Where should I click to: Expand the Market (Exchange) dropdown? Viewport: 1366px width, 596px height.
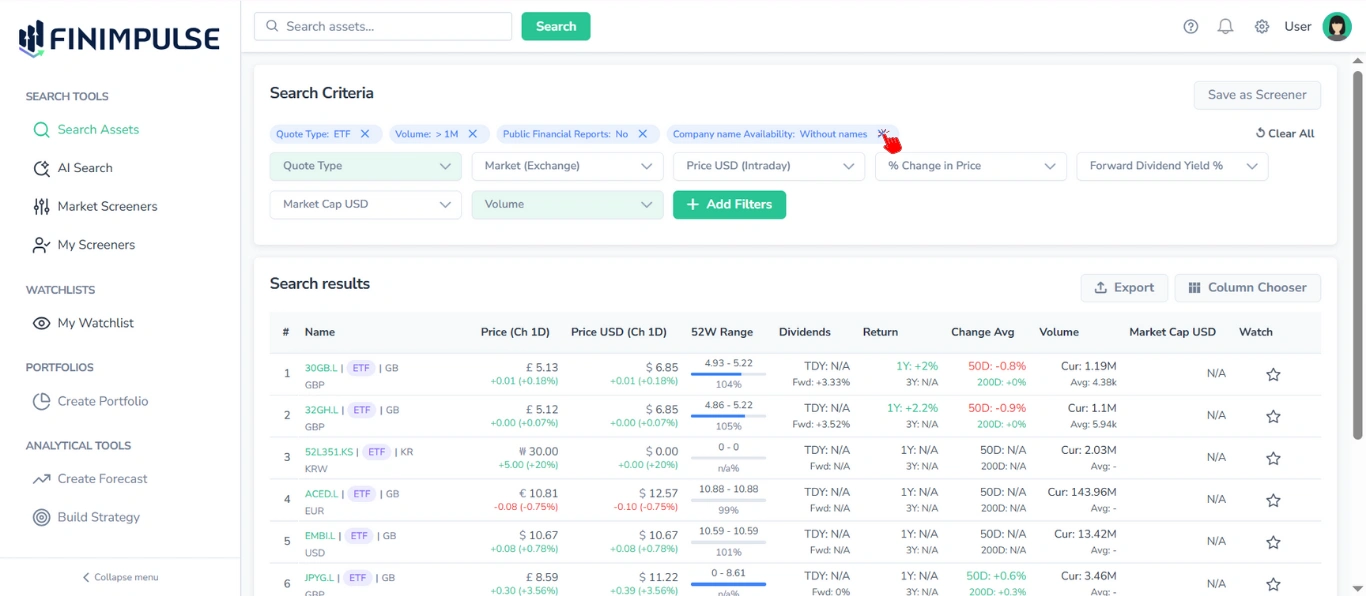tap(567, 166)
